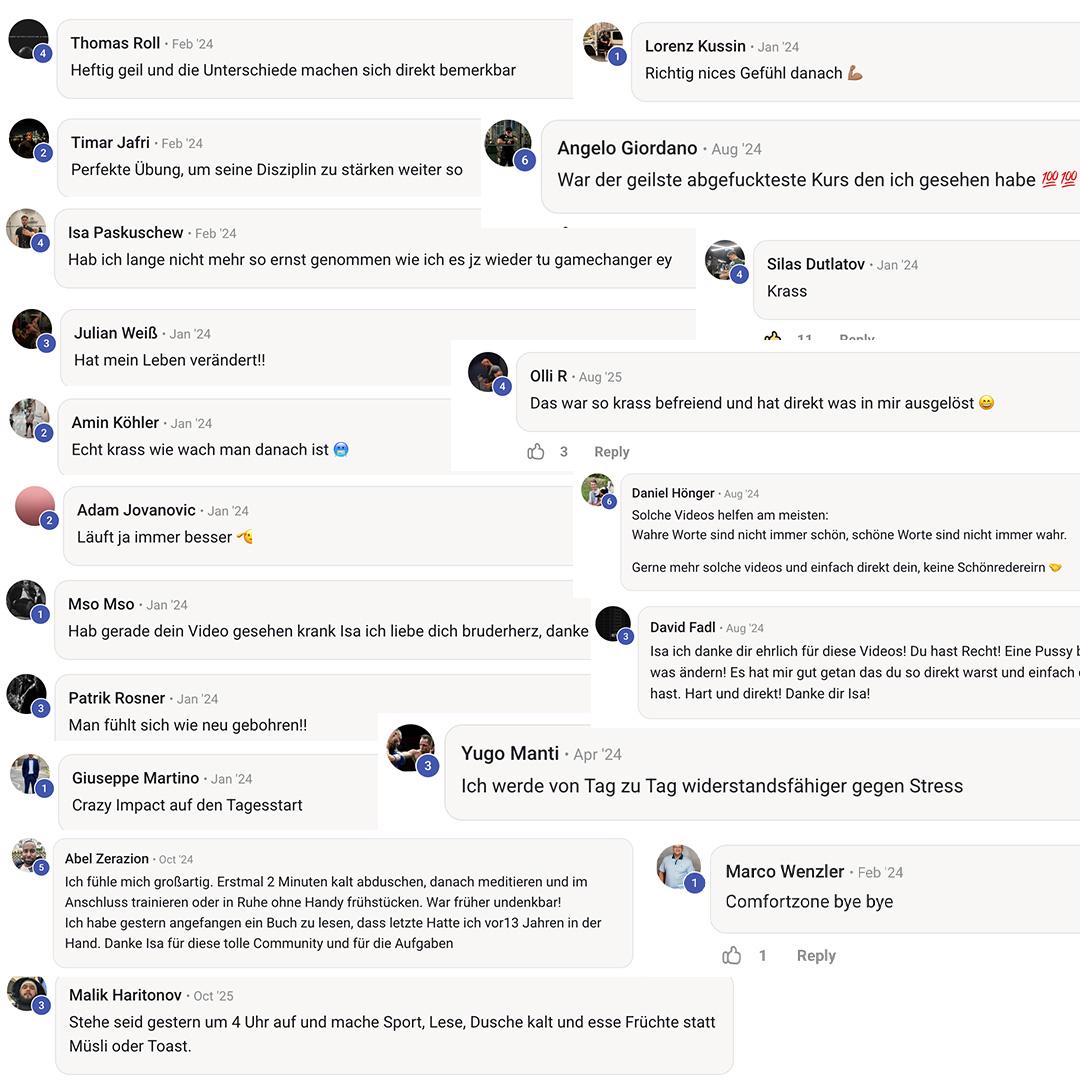Viewport: 1080px width, 1080px height.
Task: Click the Oct '25 timestamp on Malik Haritonov's comment
Action: click(213, 996)
